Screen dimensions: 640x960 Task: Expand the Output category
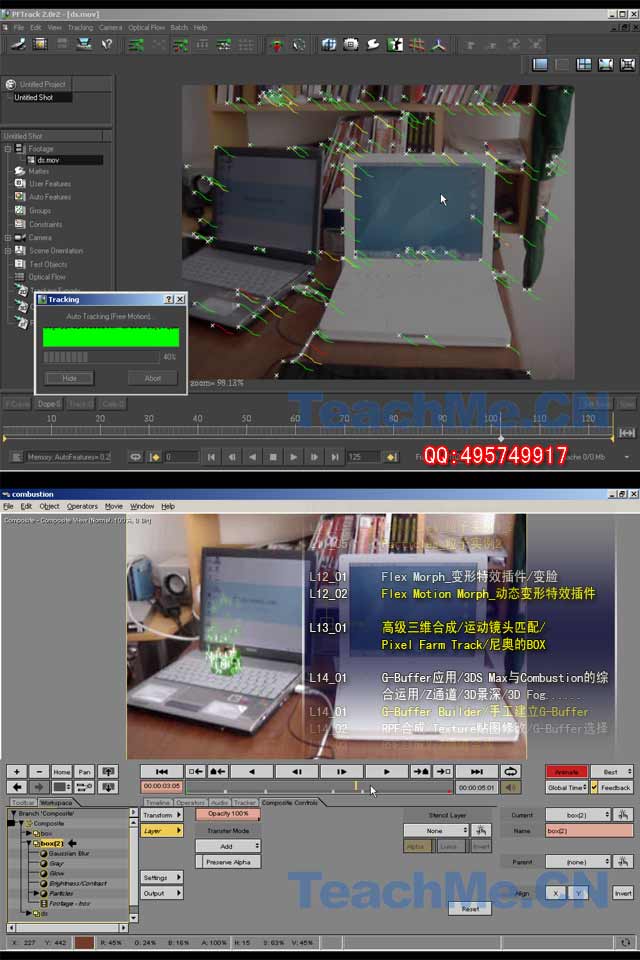click(162, 893)
